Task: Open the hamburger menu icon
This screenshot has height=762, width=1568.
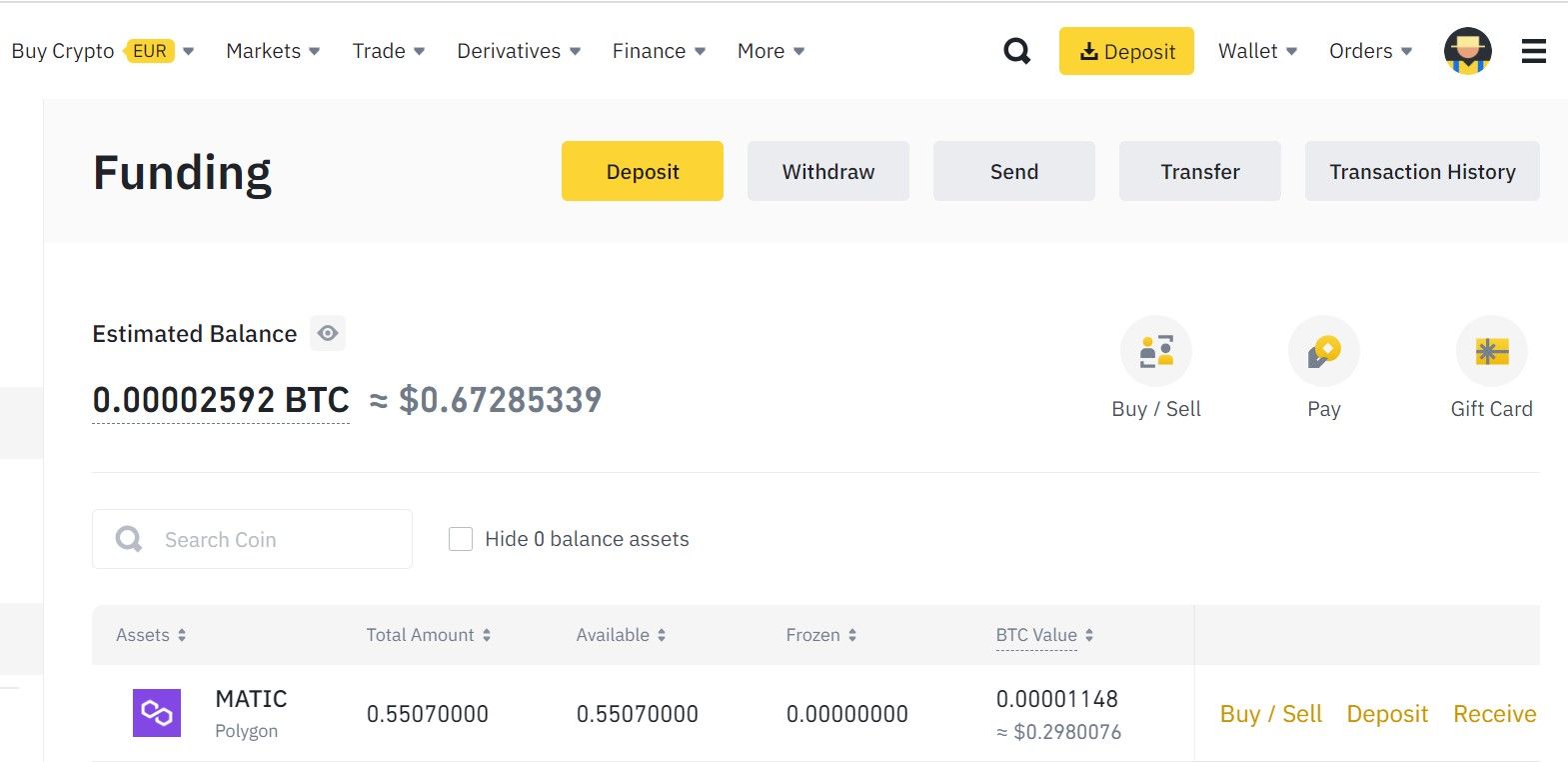Action: pos(1533,51)
